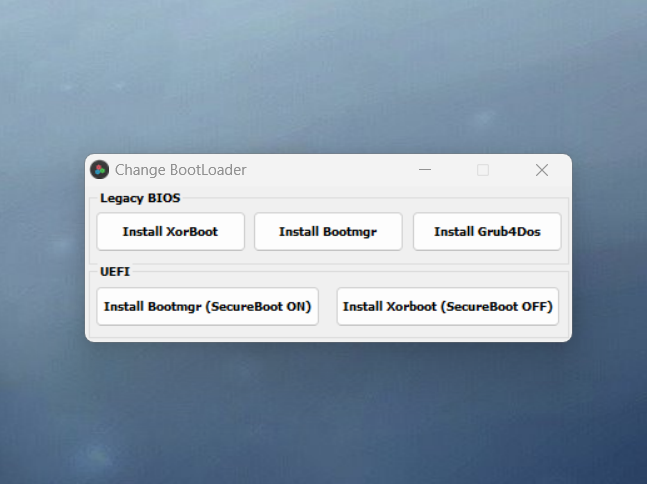Click the UEFI group label

click(x=115, y=272)
